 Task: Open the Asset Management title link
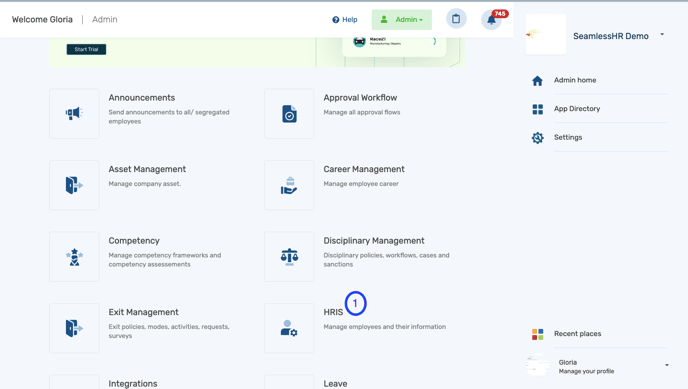pyautogui.click(x=147, y=169)
